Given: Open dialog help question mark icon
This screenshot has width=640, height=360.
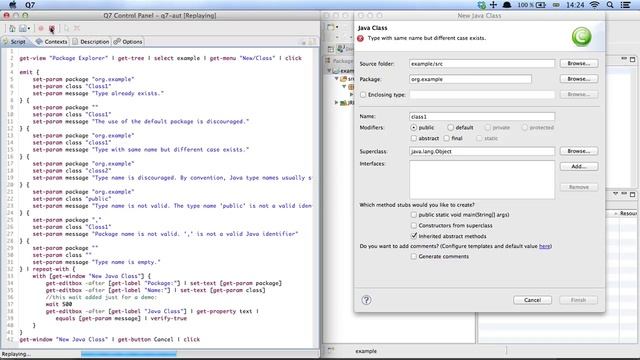Looking at the screenshot, I should pos(366,300).
